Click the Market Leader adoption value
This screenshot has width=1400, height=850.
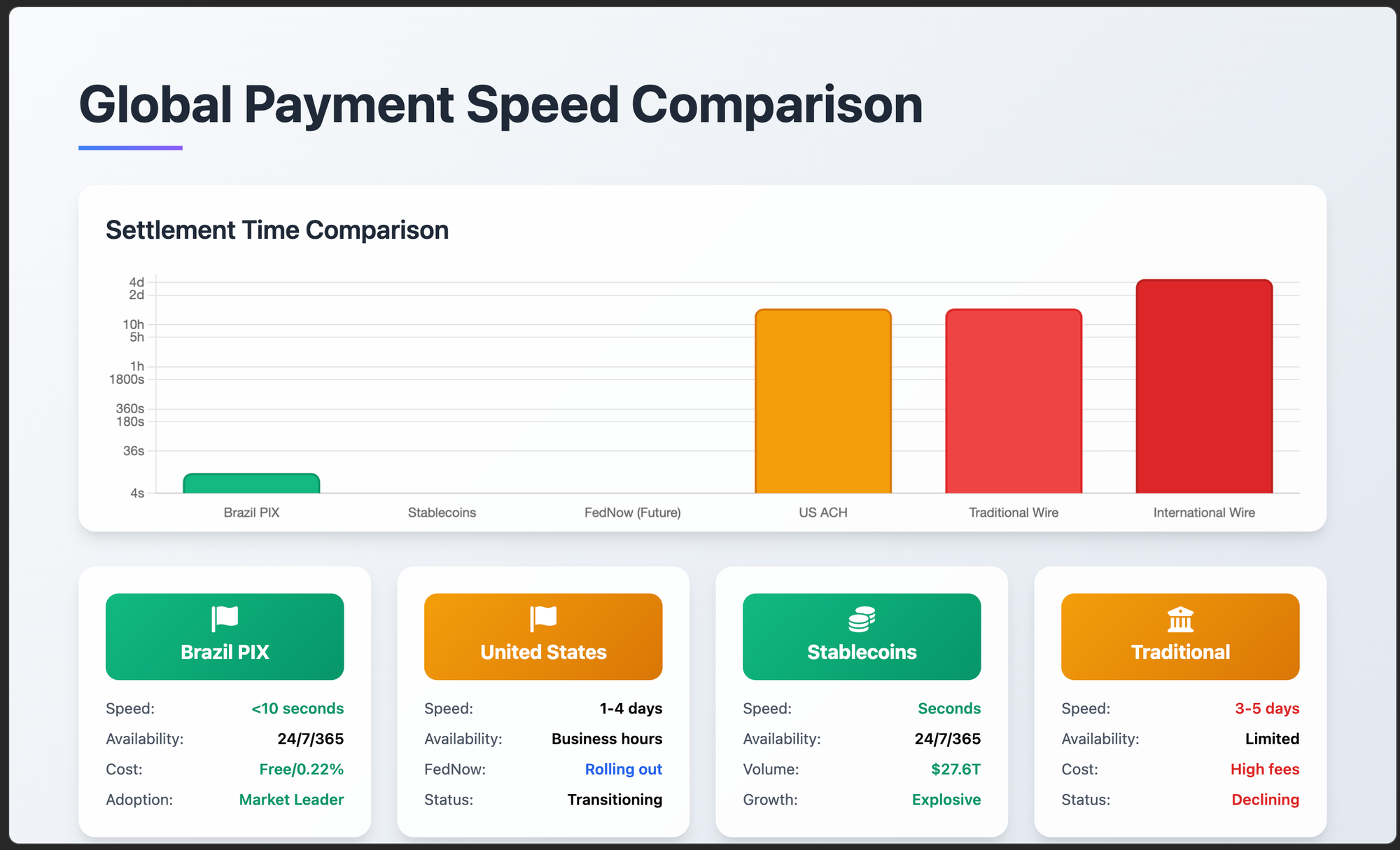pos(291,800)
